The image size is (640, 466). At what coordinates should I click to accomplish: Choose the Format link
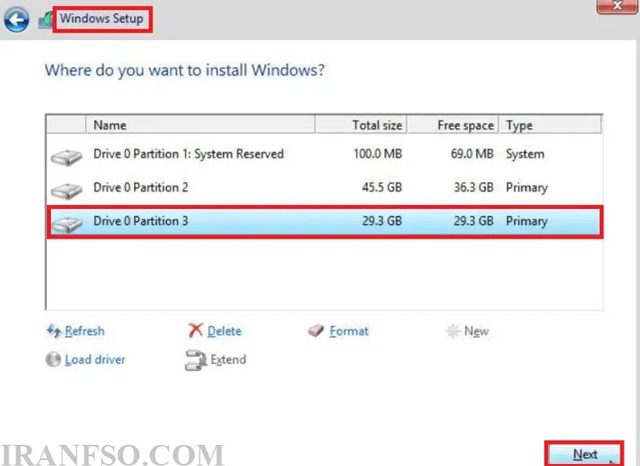click(x=349, y=331)
